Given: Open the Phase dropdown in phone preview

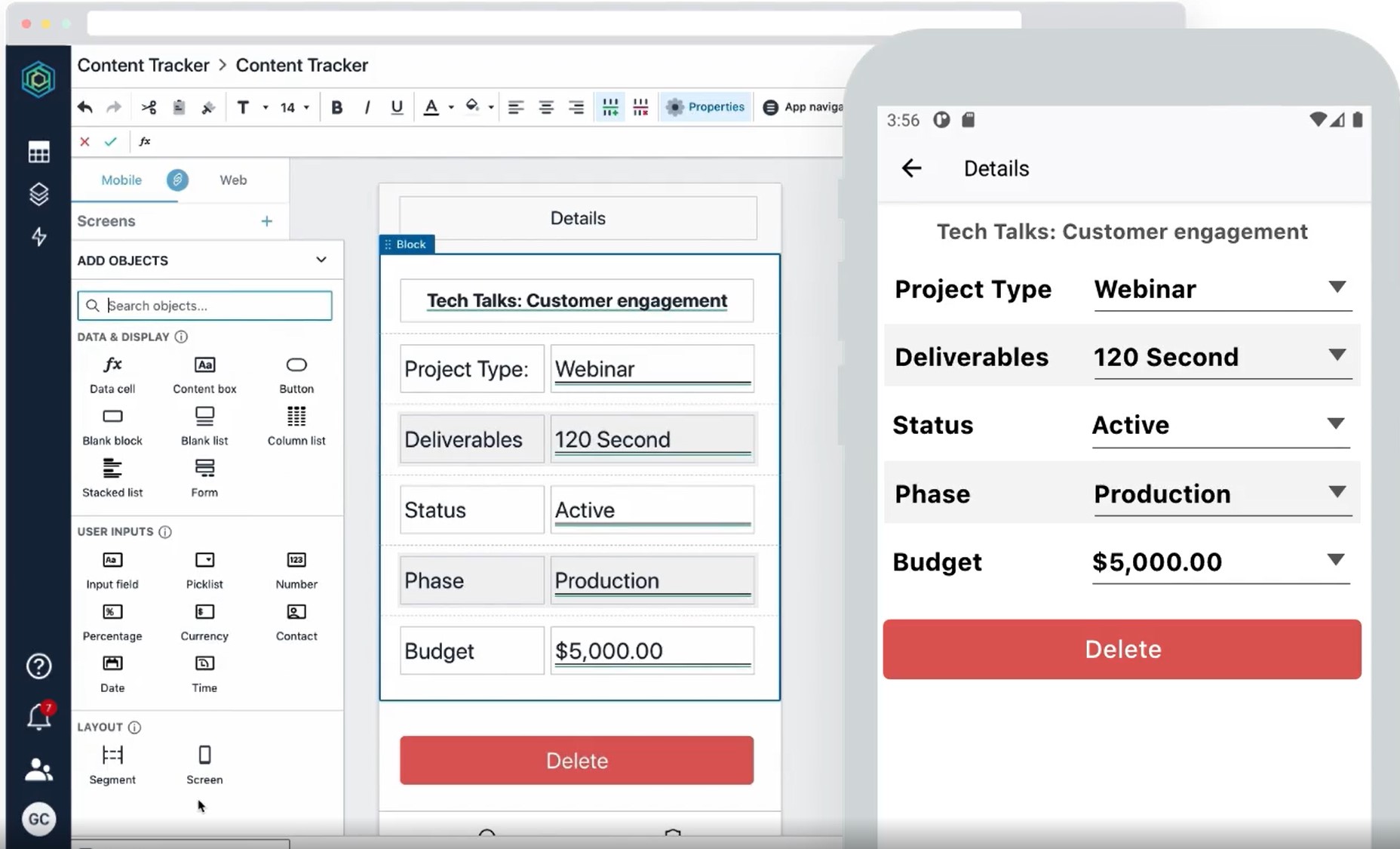Looking at the screenshot, I should (1337, 492).
